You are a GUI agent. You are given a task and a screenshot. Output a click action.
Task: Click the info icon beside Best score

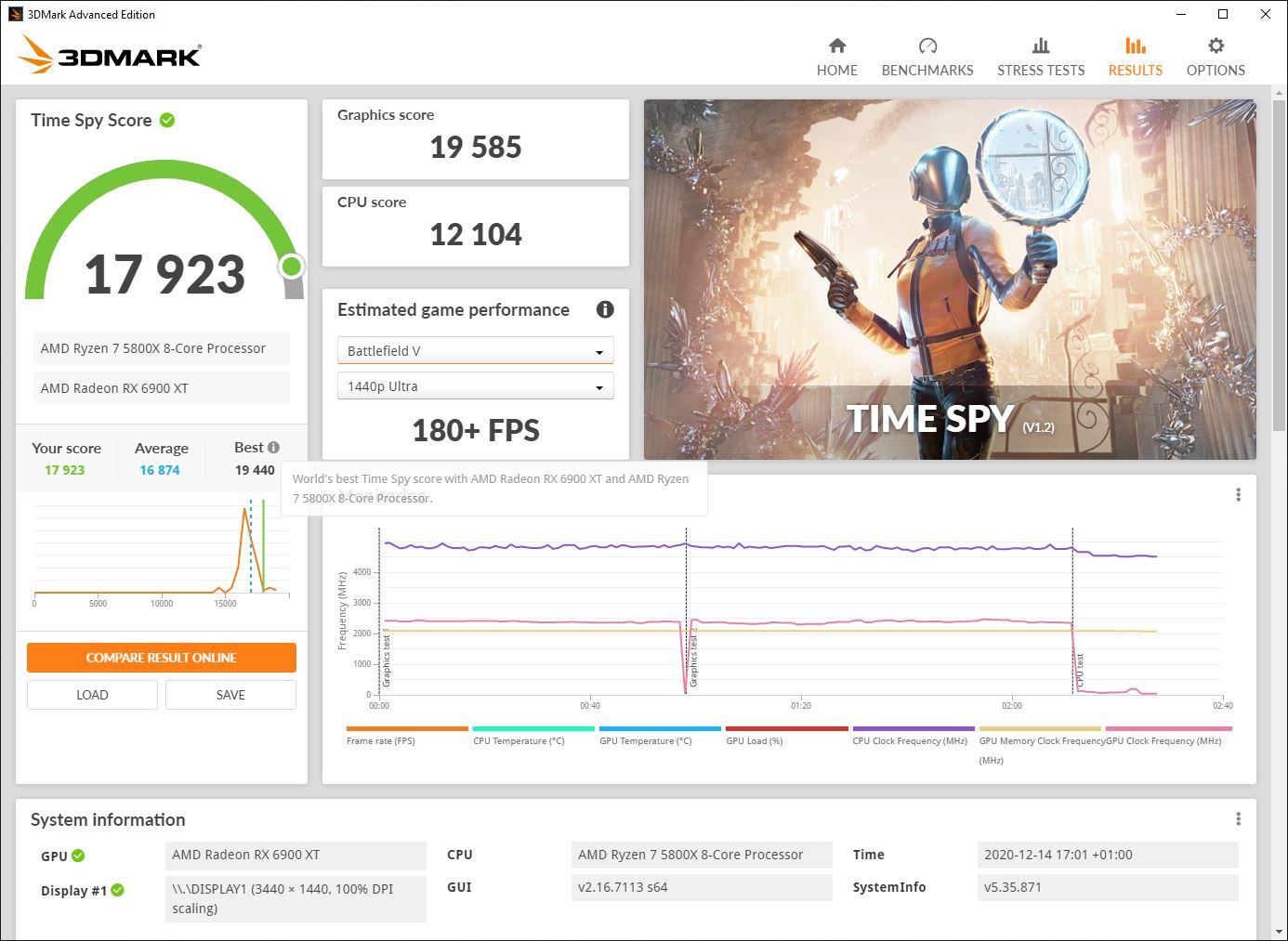click(x=273, y=448)
